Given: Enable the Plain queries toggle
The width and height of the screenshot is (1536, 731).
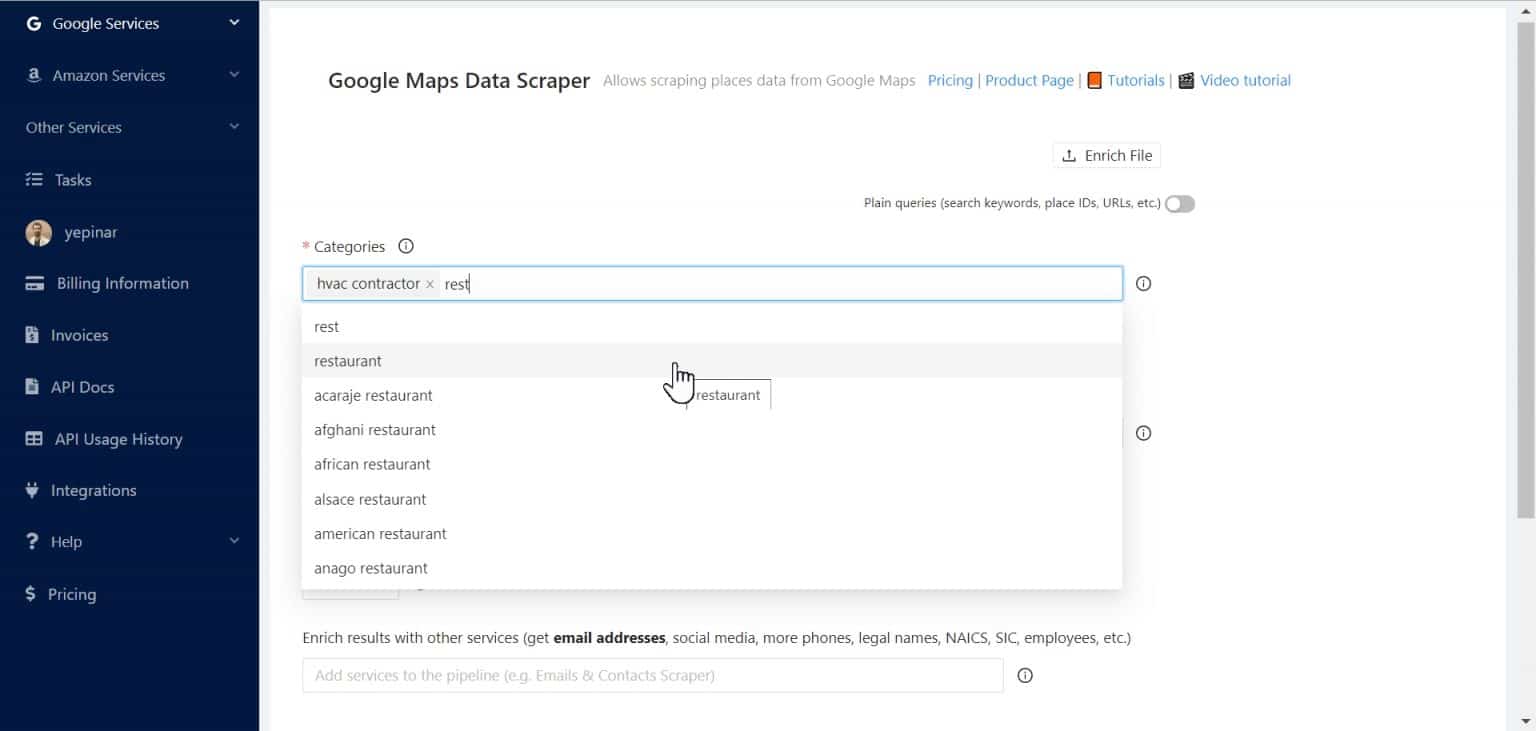Looking at the screenshot, I should 1179,203.
